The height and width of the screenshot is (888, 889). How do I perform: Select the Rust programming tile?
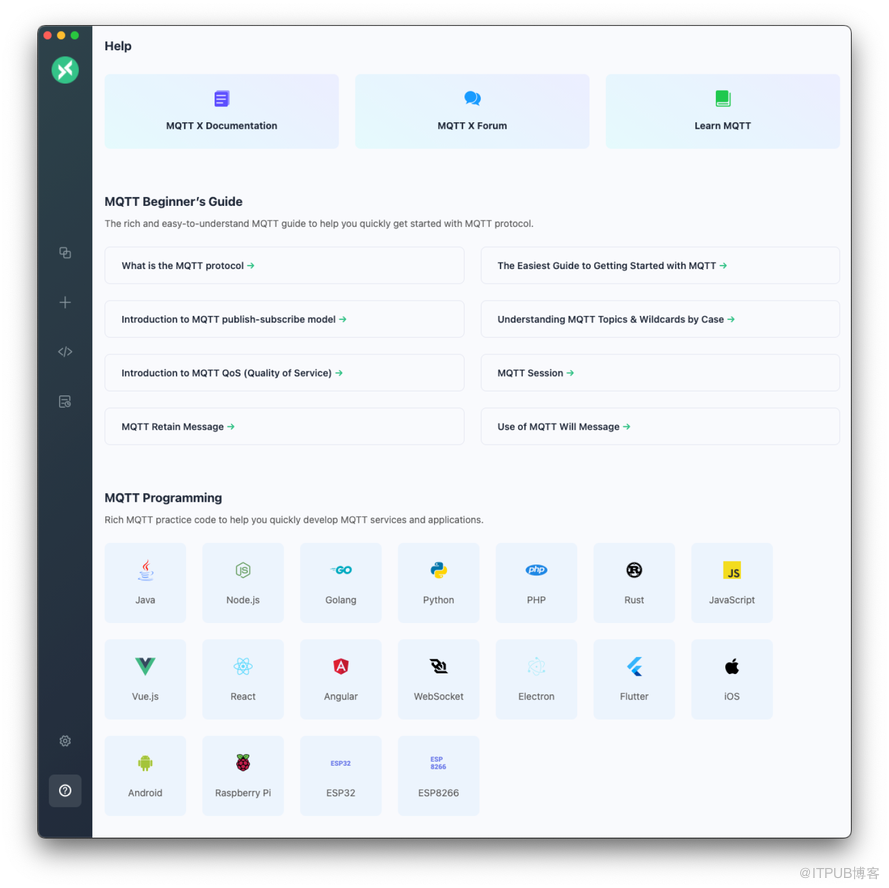coord(634,583)
